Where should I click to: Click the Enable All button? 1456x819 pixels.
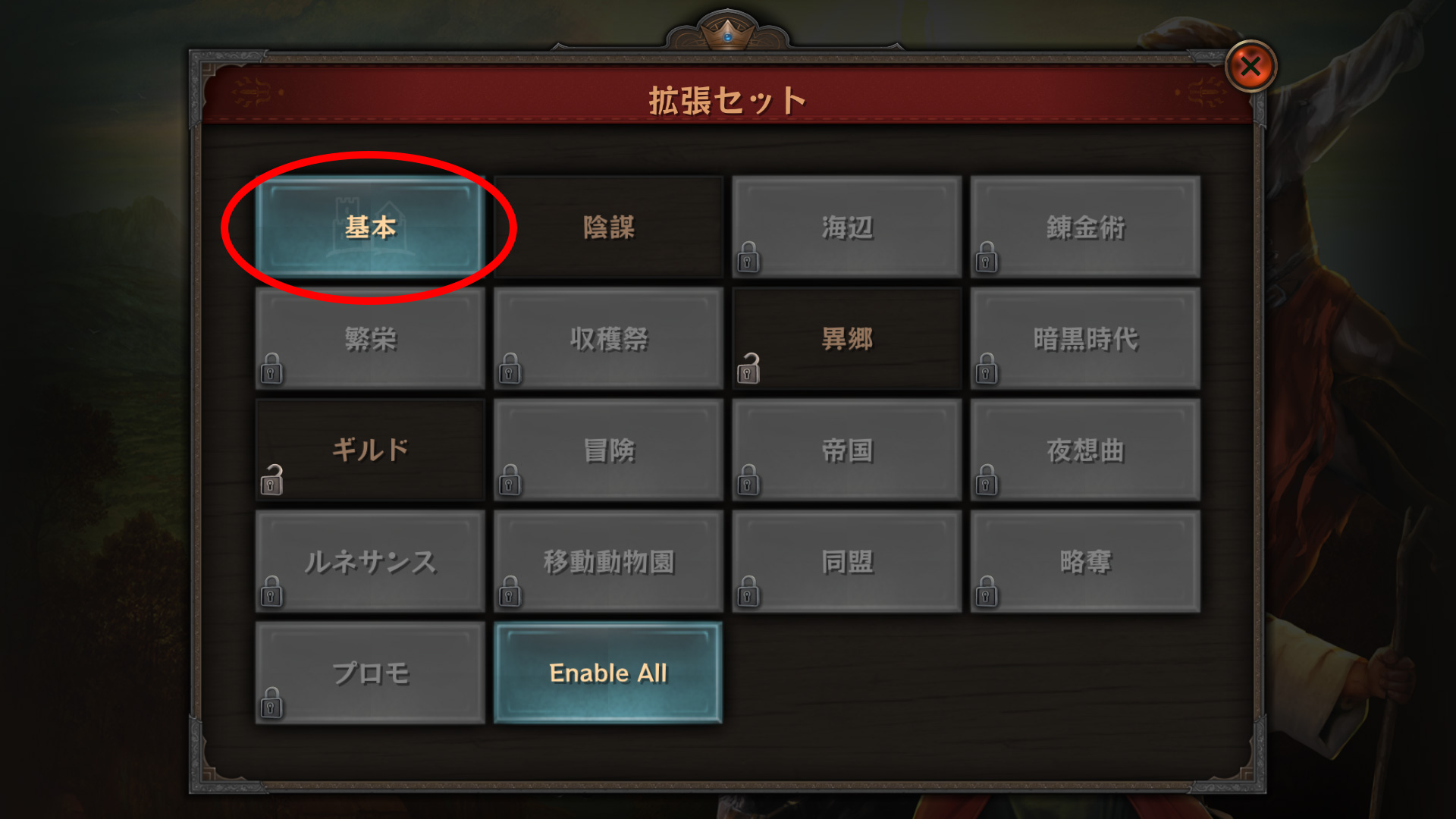(608, 673)
